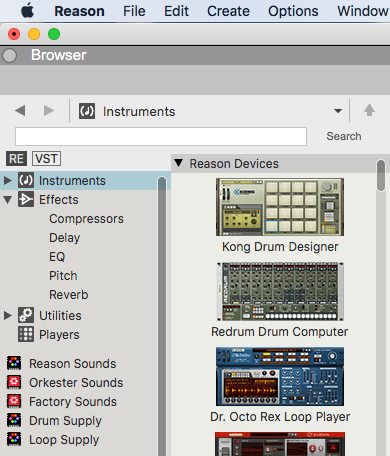Open Reason Sounds library
The image size is (390, 456).
tap(73, 363)
